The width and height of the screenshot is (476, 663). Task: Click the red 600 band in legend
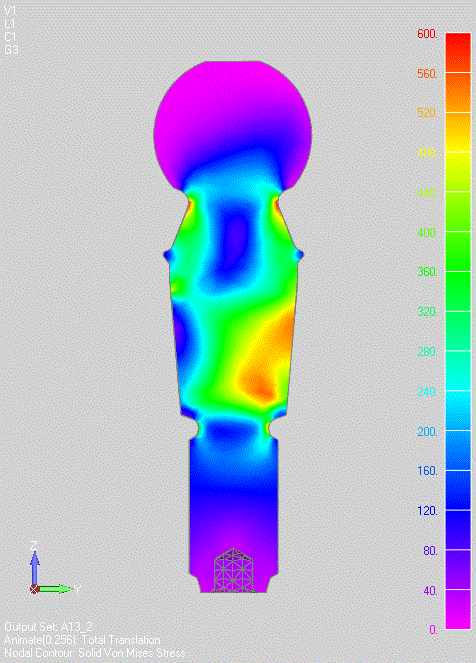click(x=458, y=52)
